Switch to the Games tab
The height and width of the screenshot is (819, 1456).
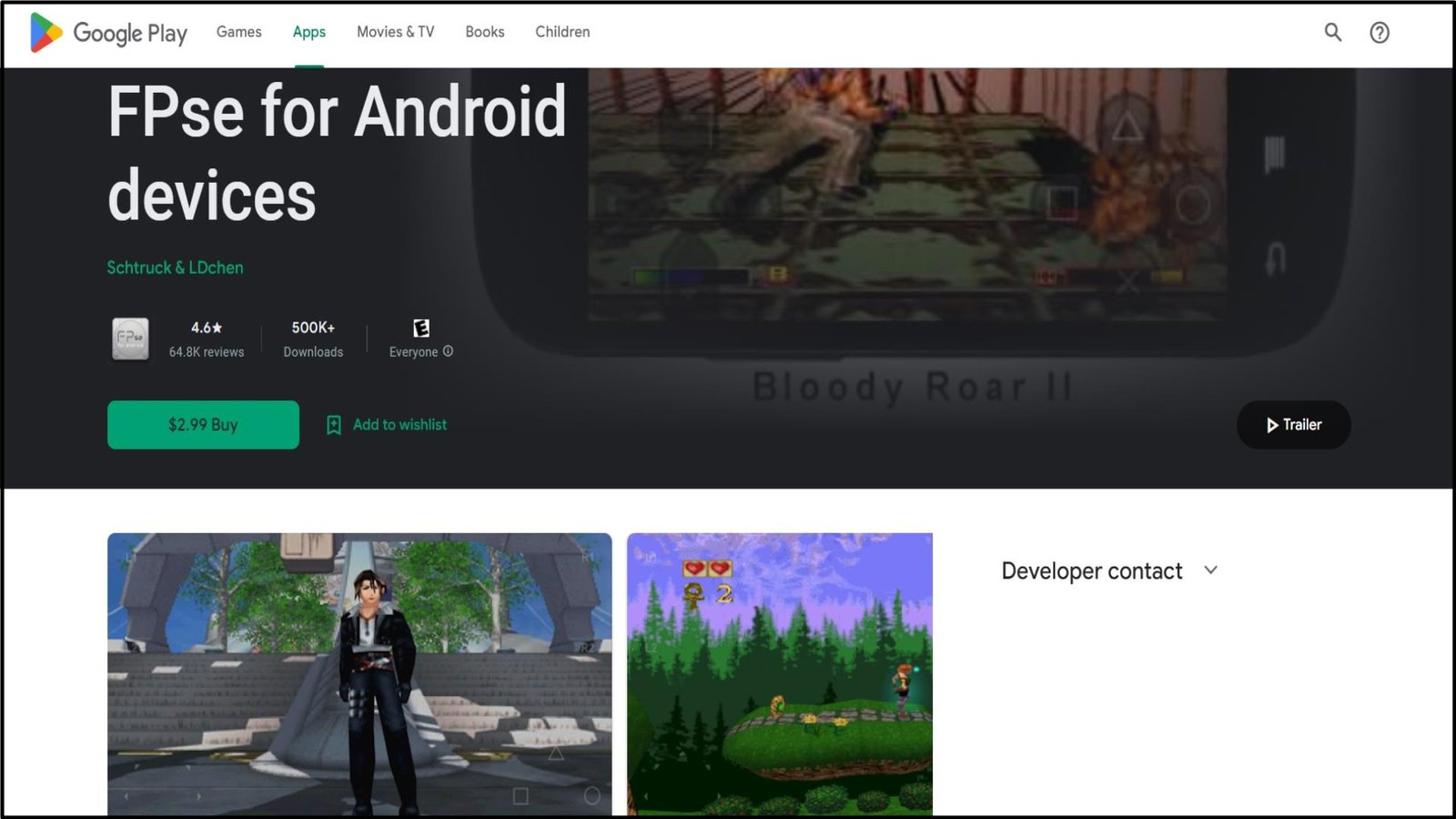click(238, 32)
